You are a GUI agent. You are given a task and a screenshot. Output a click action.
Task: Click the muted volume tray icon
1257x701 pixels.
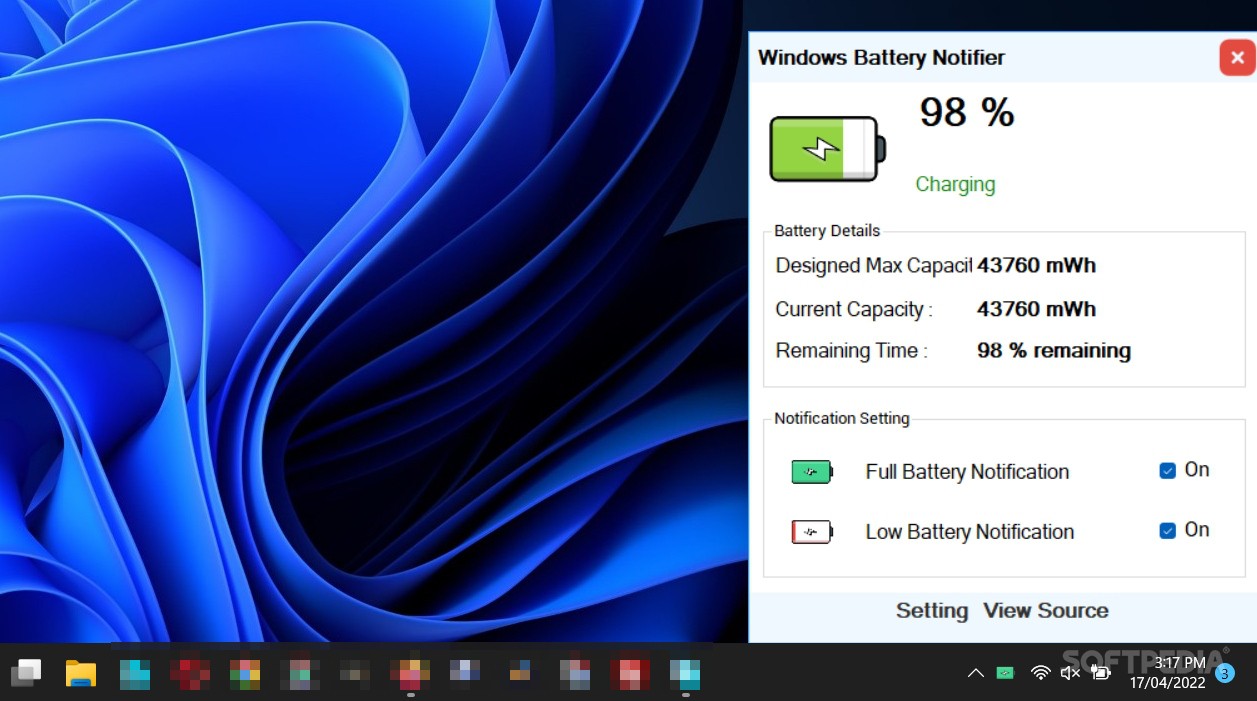point(1070,673)
